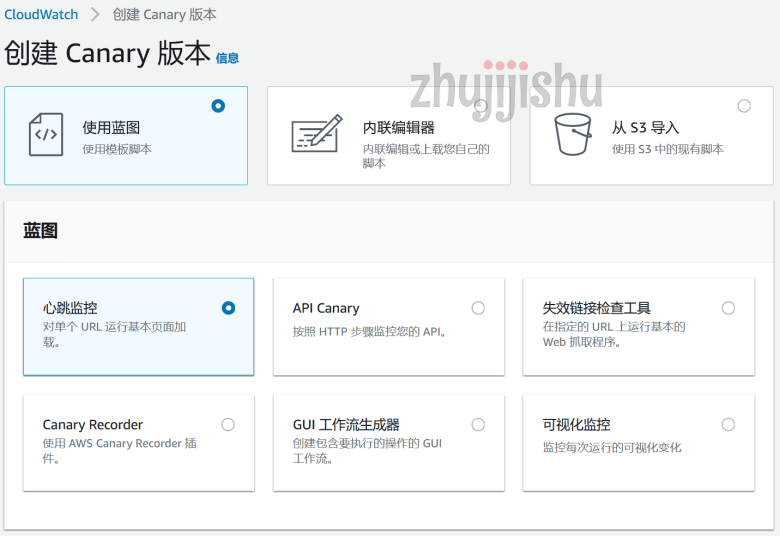Select the 使用蓝图 radio button
Screen dimensions: 780x536
click(218, 106)
